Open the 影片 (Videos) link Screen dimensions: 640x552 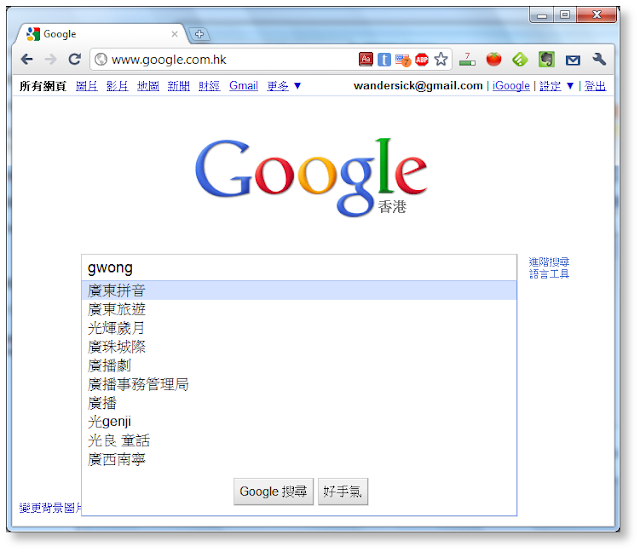(x=117, y=86)
